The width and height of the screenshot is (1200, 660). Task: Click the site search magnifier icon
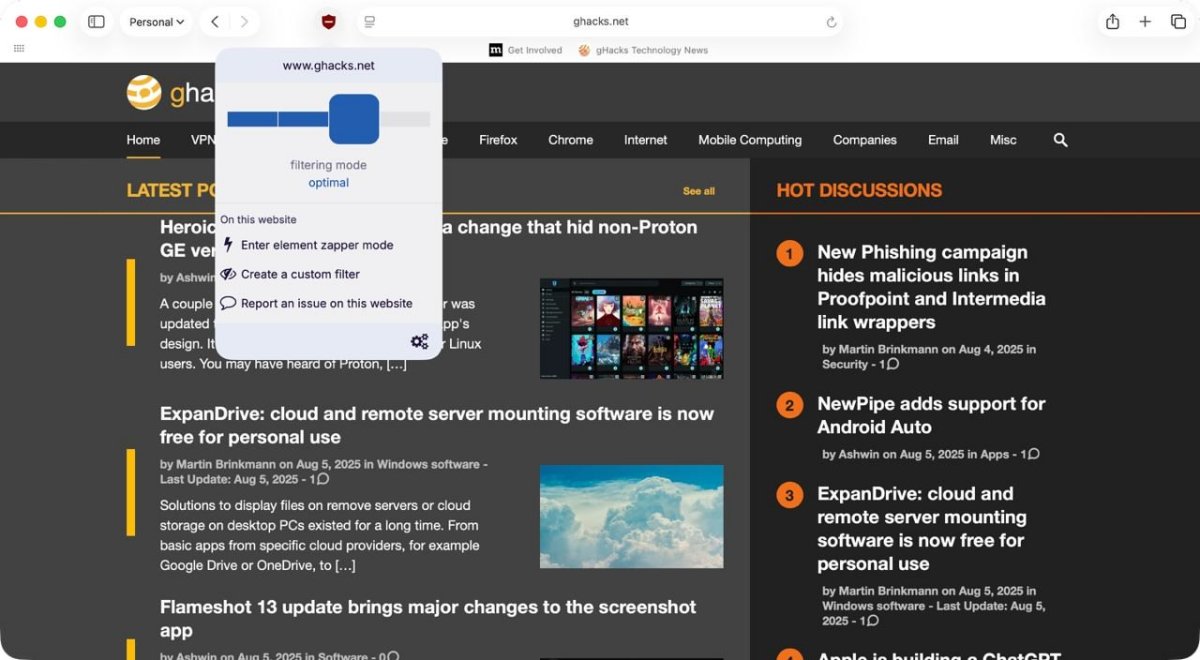(1060, 140)
